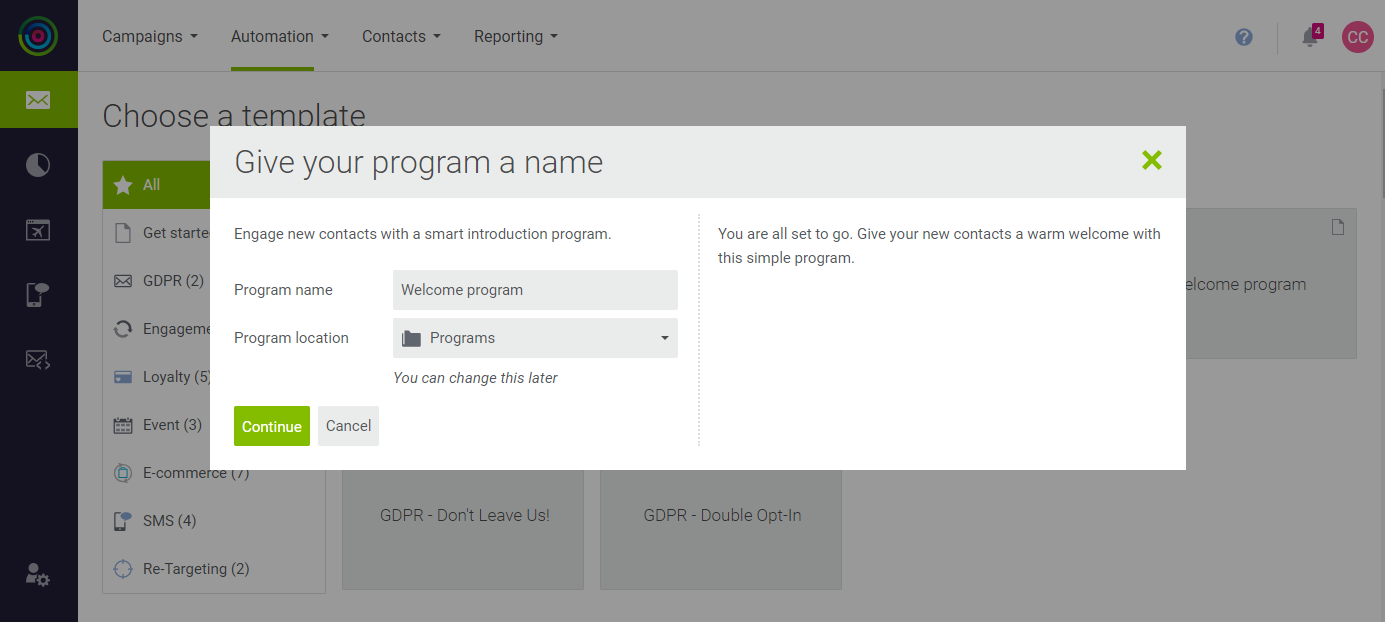This screenshot has height=622, width=1385.
Task: Click the star icon beside All
Action: 123,185
